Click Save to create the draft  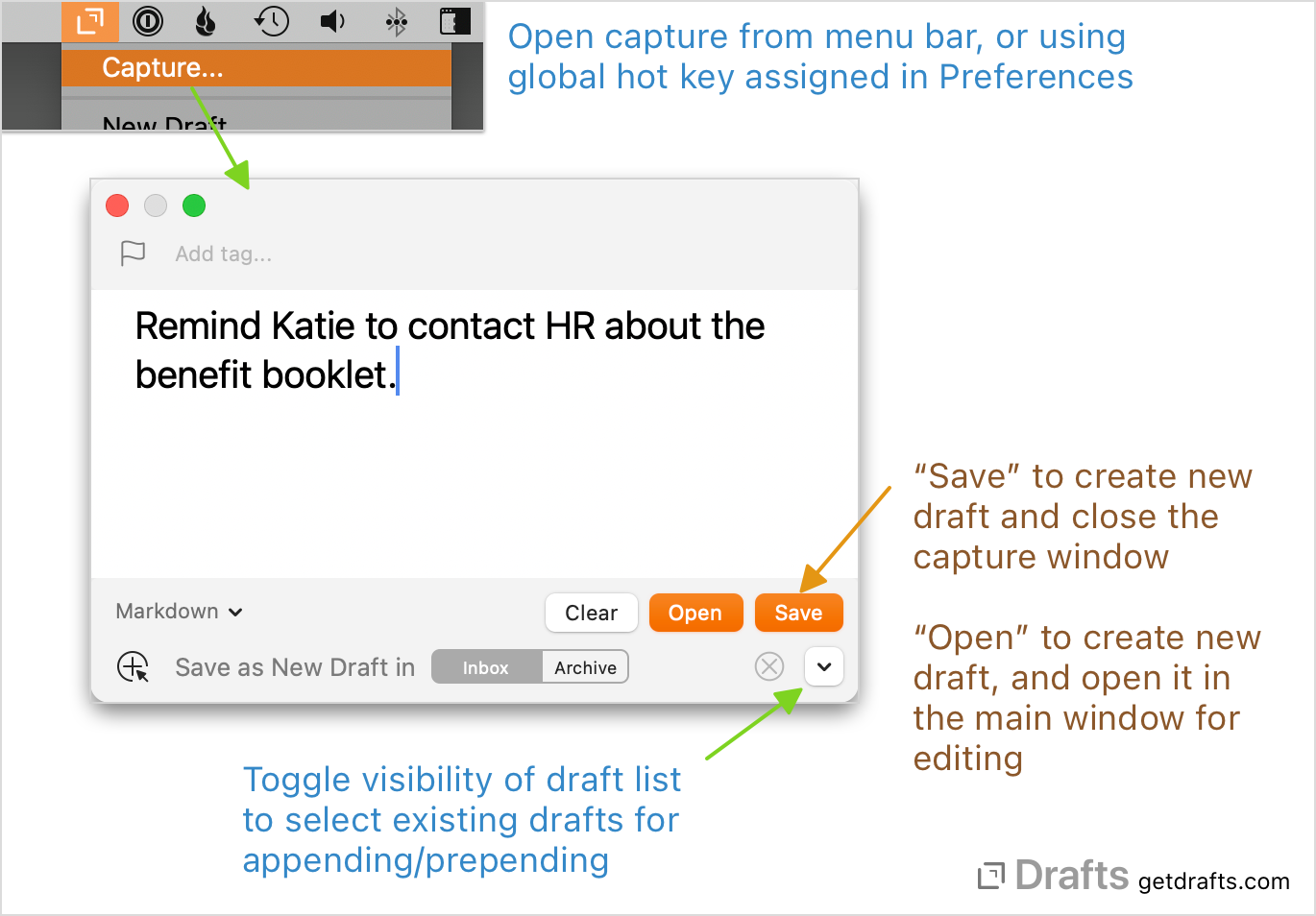click(798, 613)
